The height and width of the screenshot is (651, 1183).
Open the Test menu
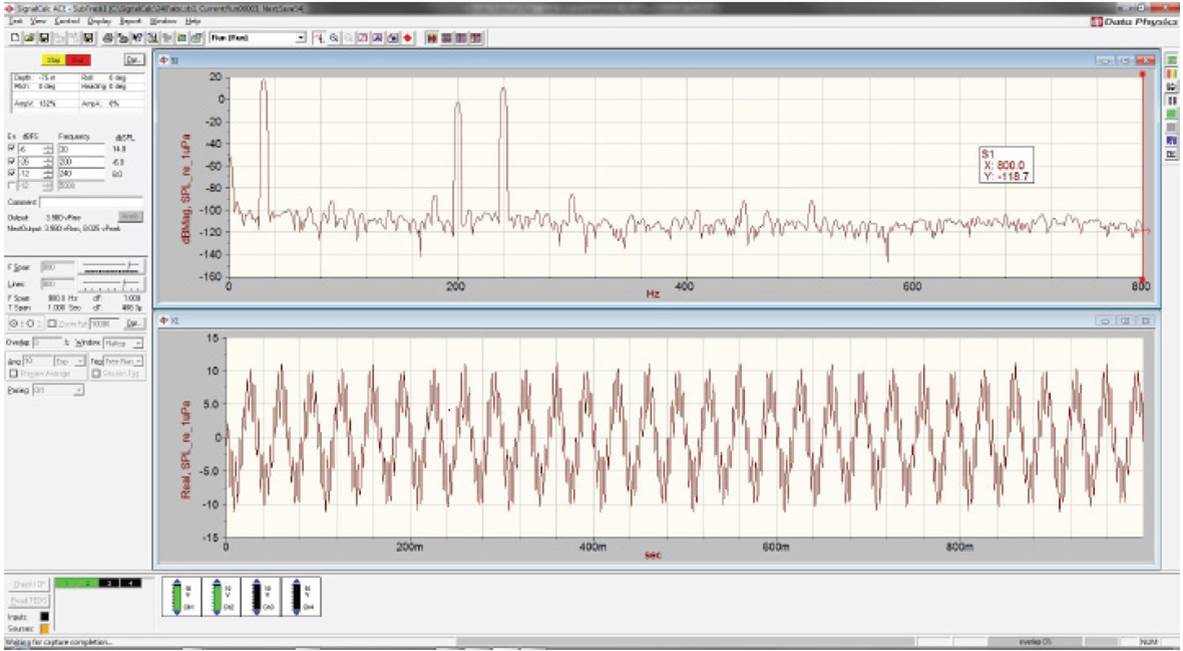[x=15, y=21]
